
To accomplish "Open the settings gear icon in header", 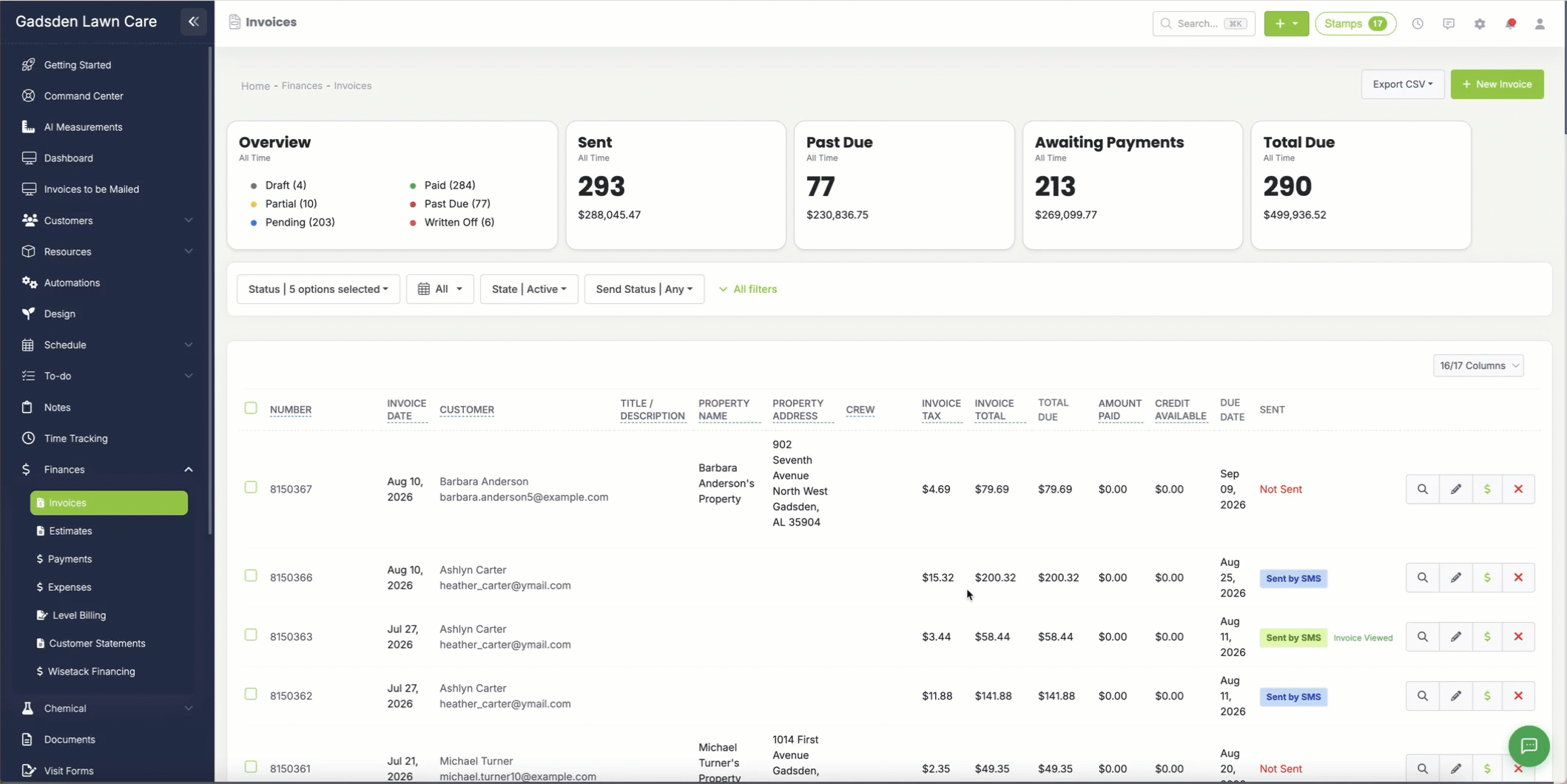I will tap(1479, 24).
